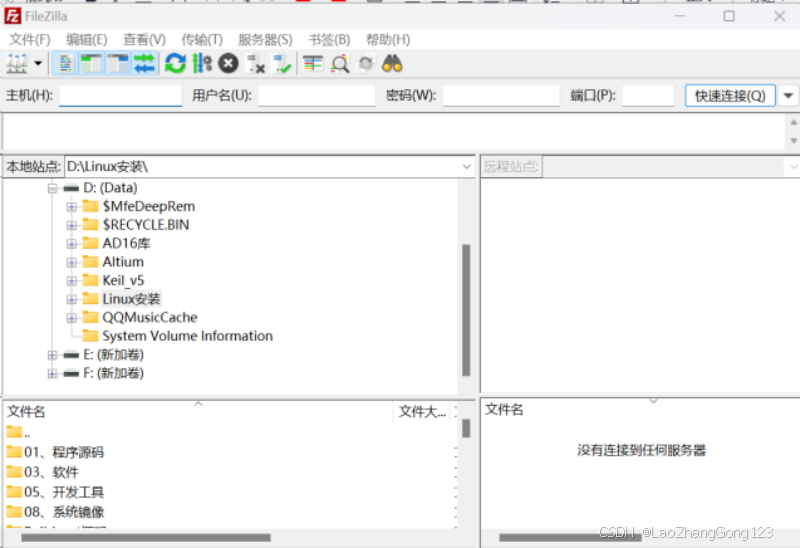Open the 编辑(E) menu
Image resolution: width=800 pixels, height=548 pixels.
click(x=86, y=40)
